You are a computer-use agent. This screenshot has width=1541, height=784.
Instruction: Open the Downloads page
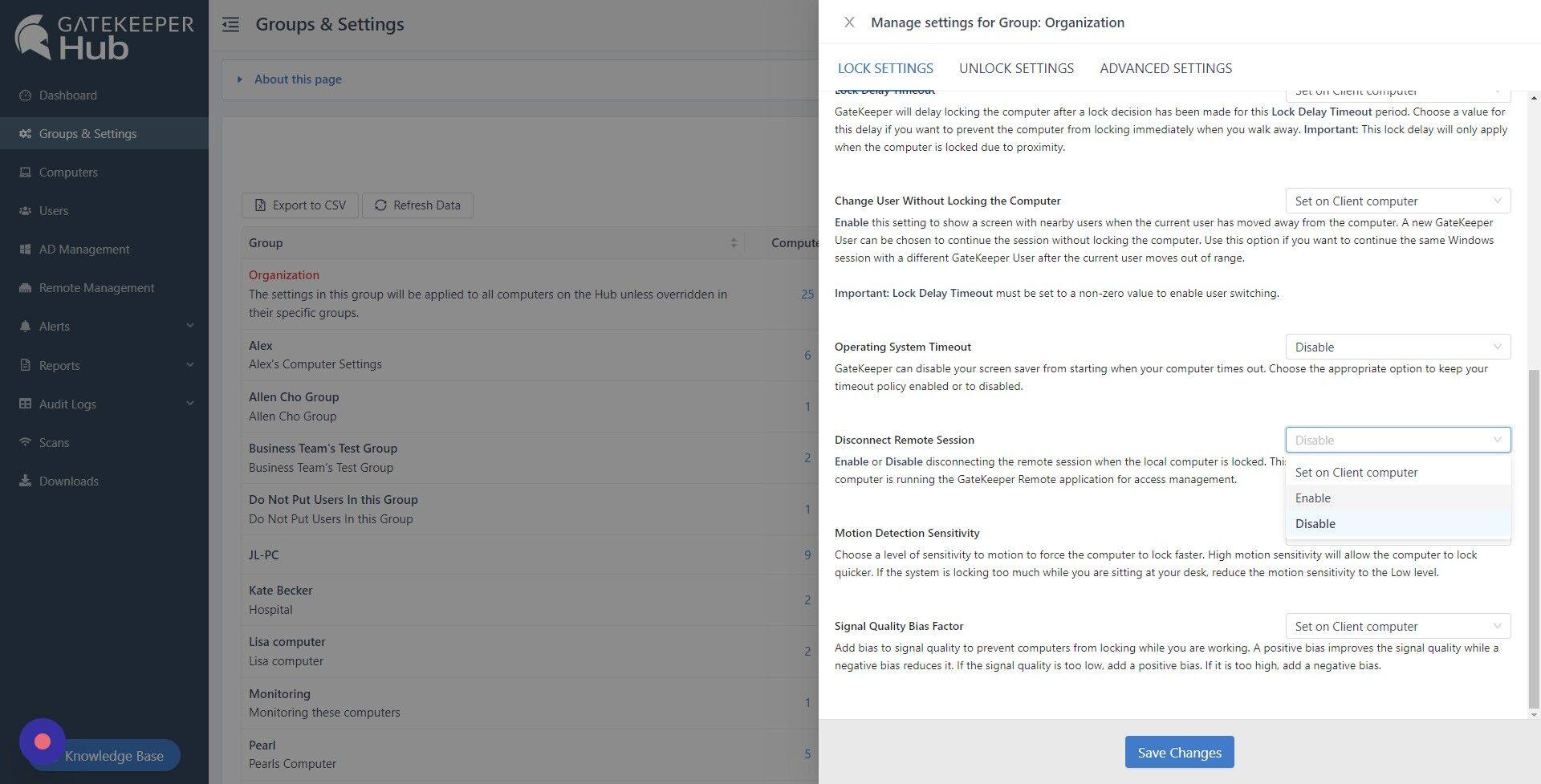pos(104,481)
